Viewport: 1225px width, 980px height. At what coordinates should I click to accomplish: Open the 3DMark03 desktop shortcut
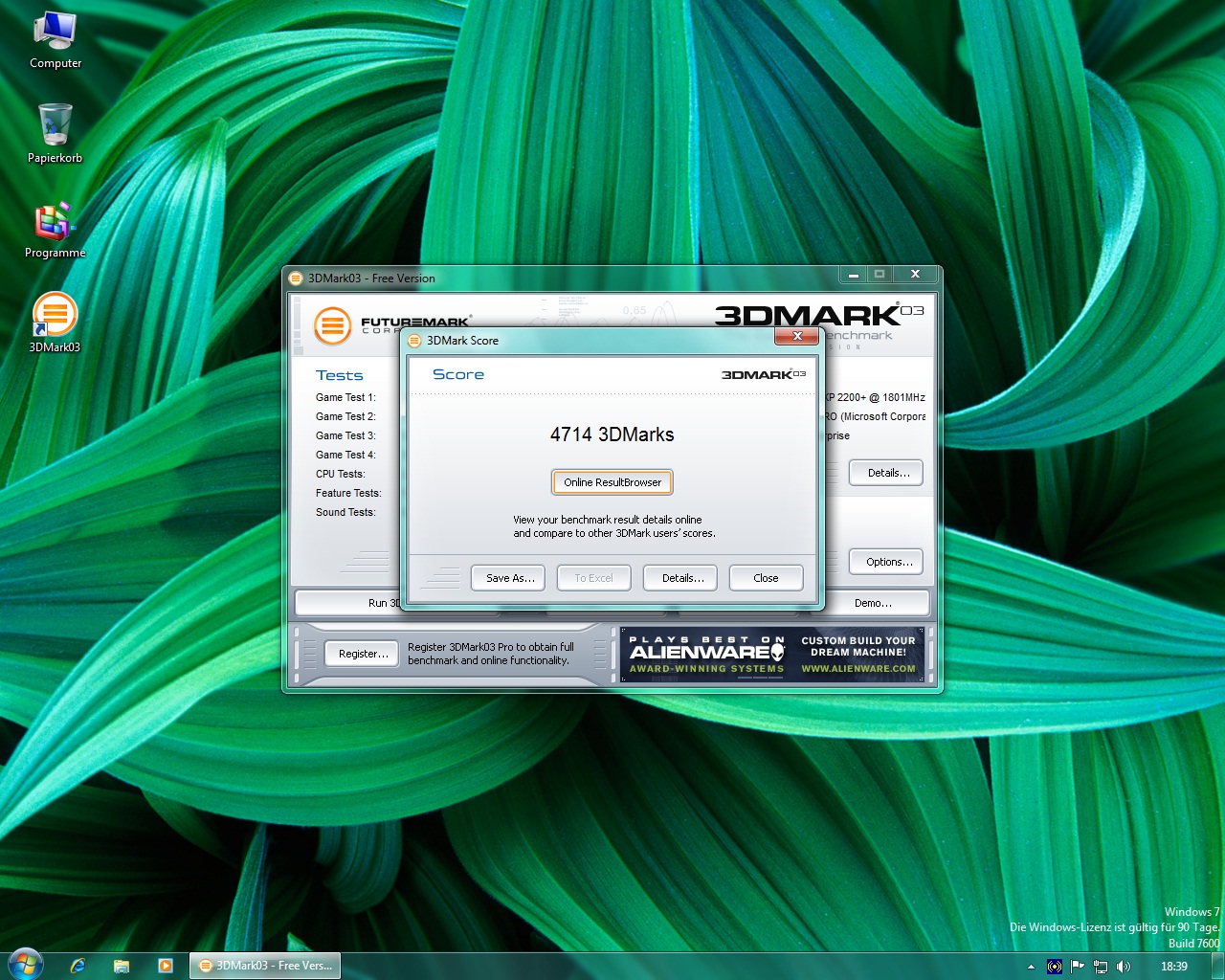[x=55, y=316]
